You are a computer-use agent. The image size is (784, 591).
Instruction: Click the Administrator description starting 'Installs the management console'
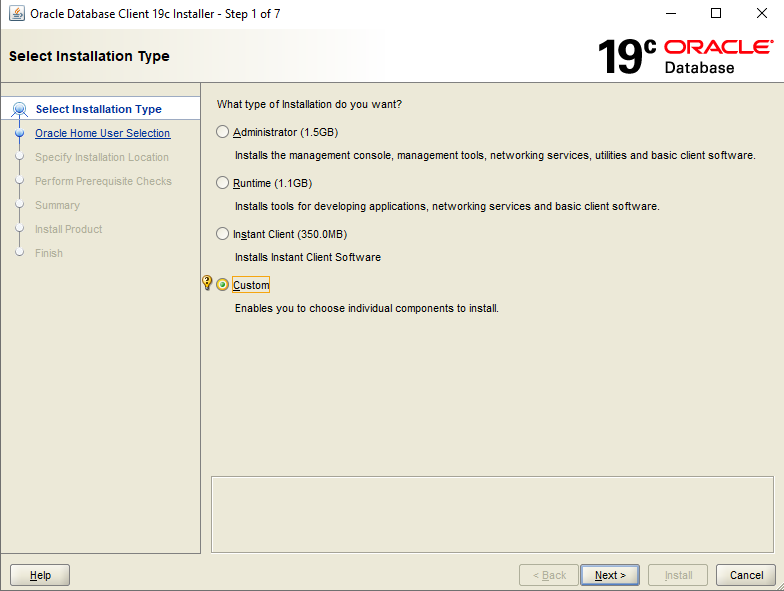(x=495, y=155)
